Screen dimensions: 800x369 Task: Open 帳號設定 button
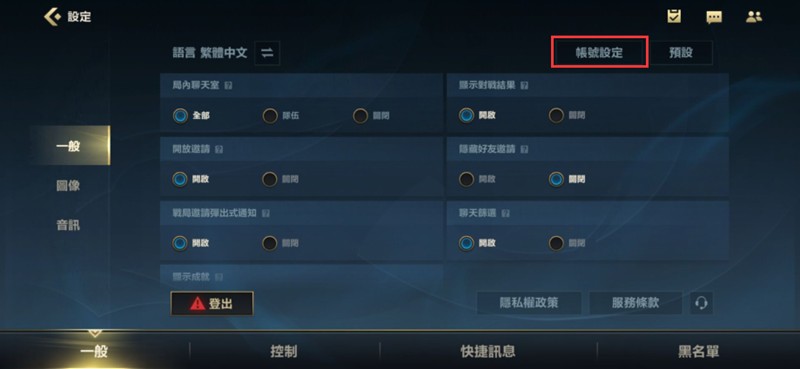599,52
